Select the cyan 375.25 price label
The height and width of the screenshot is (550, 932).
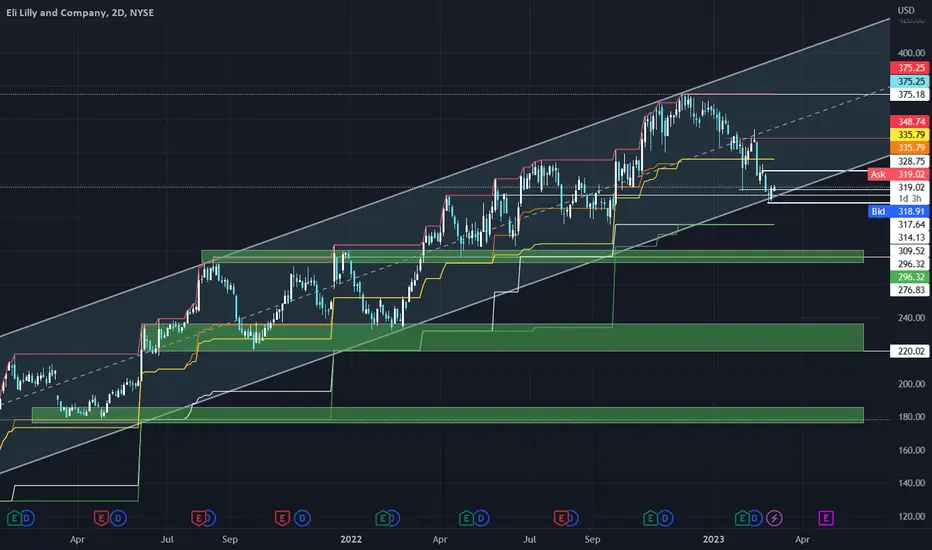pyautogui.click(x=909, y=81)
